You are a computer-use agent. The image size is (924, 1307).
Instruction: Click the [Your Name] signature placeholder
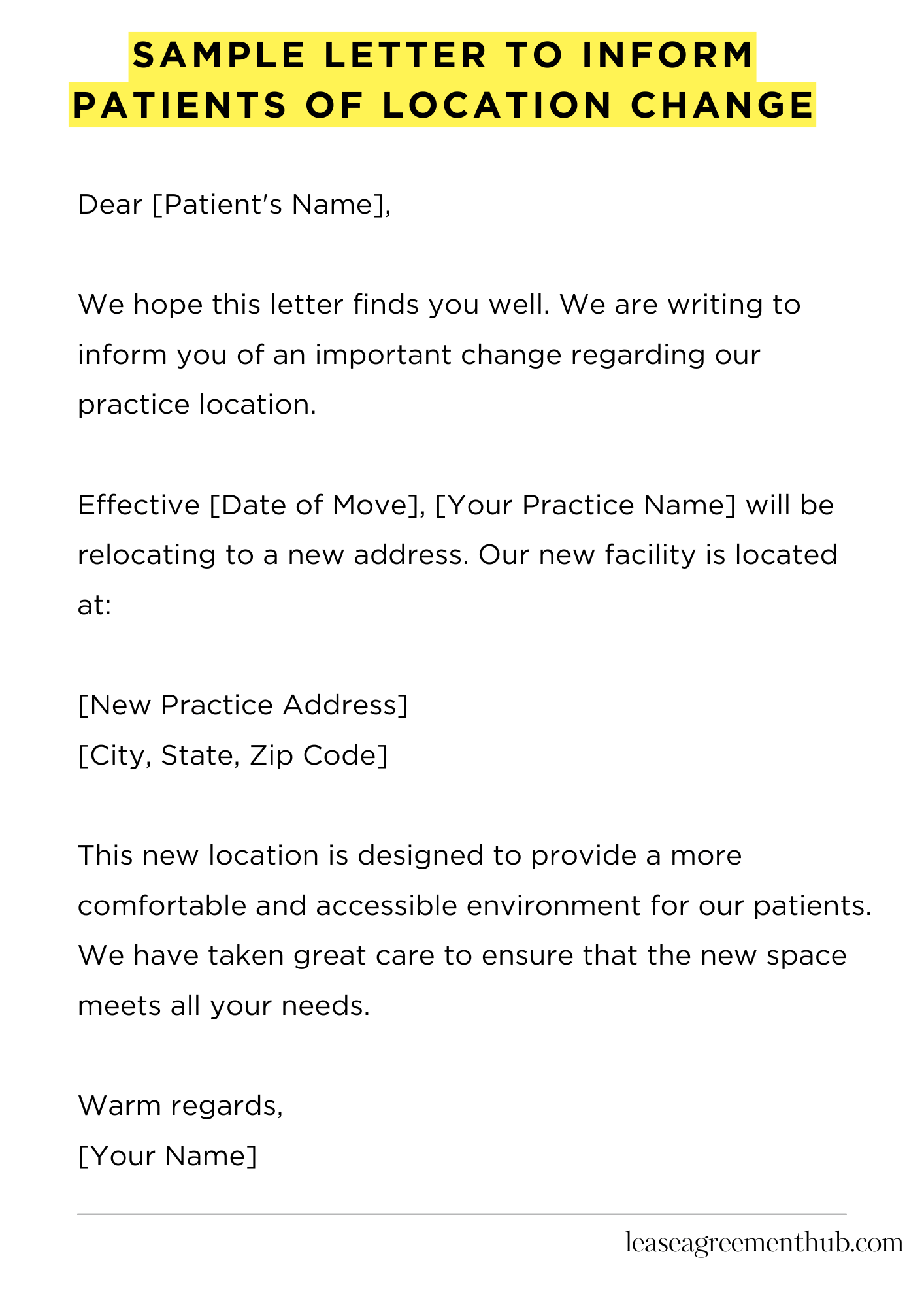click(167, 1155)
